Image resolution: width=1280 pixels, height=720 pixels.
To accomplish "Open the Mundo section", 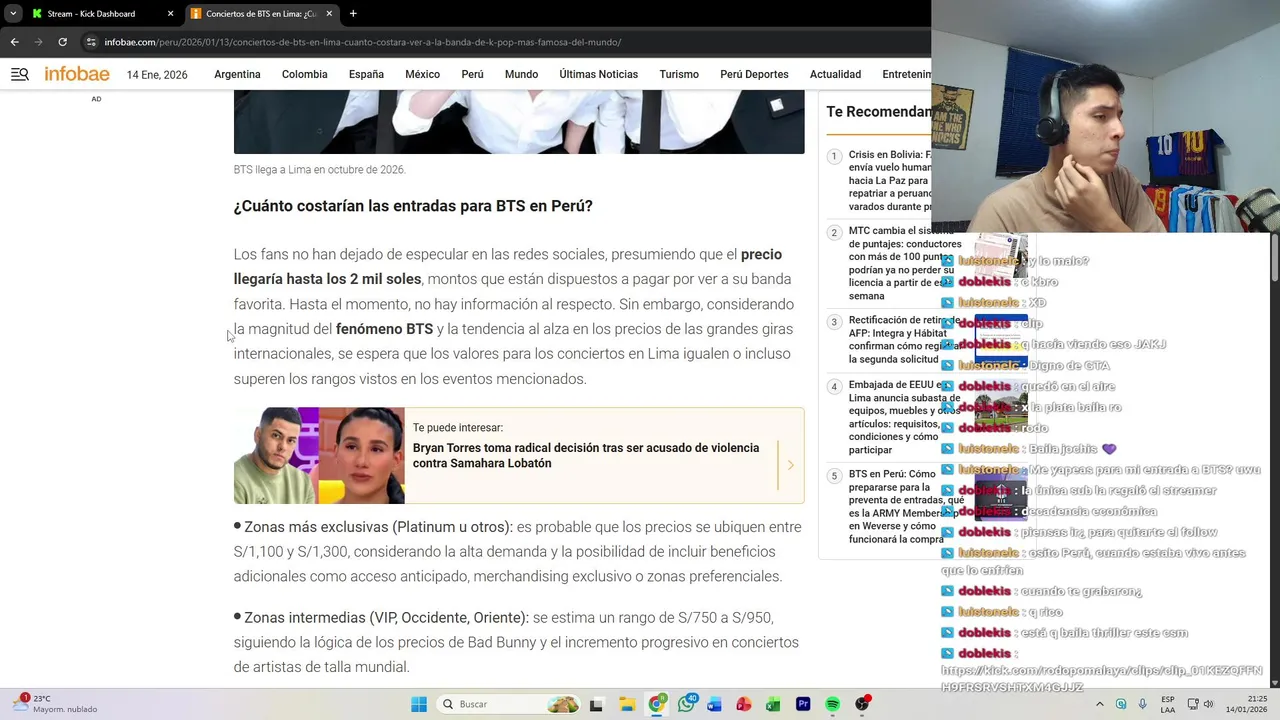I will click(521, 74).
